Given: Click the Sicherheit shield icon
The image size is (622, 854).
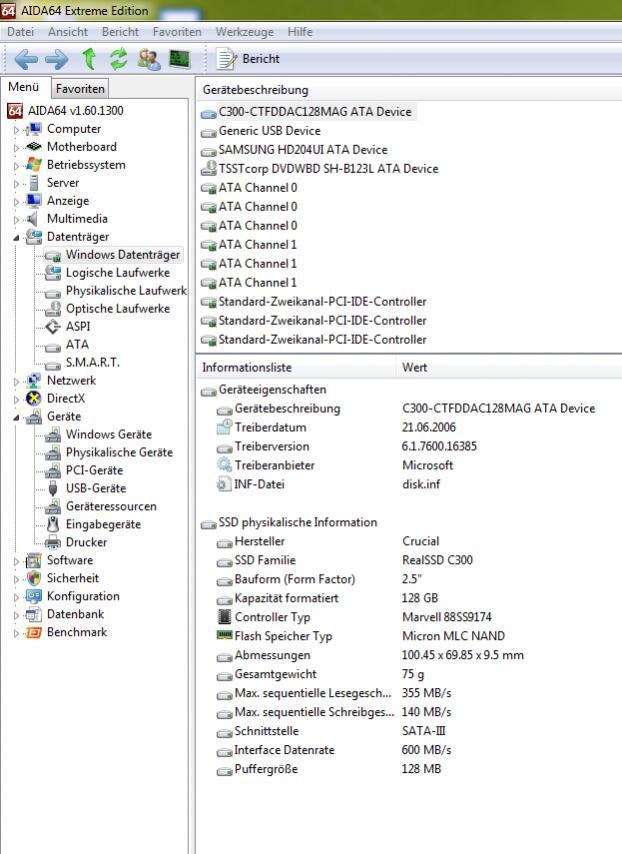Looking at the screenshot, I should click(34, 578).
